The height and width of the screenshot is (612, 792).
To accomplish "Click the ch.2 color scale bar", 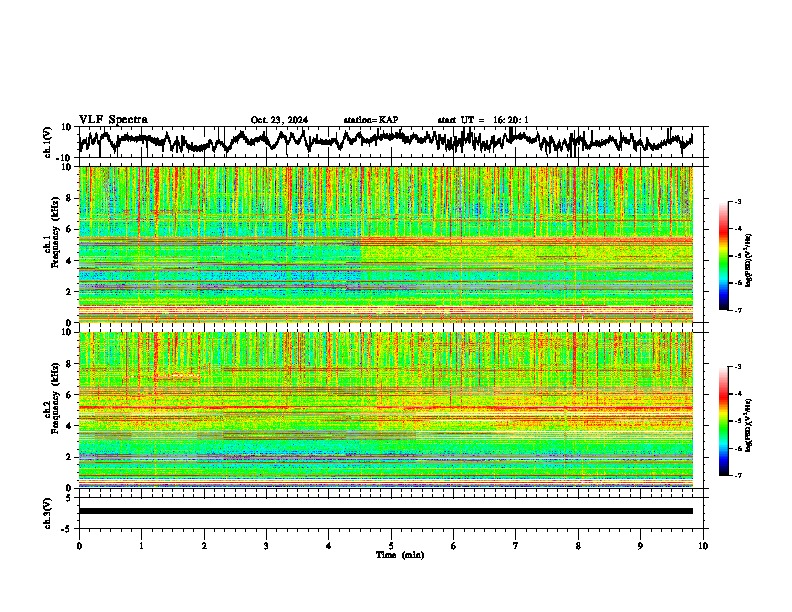I will pos(723,421).
